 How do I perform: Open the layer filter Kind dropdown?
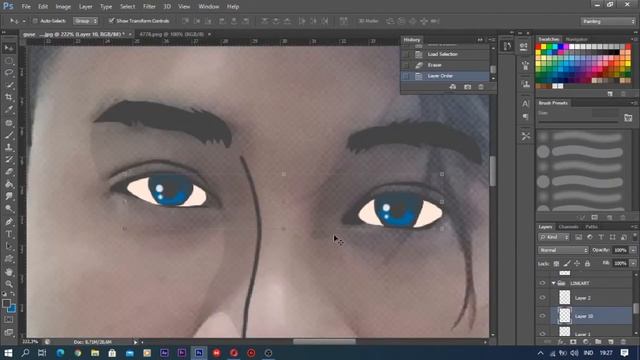point(554,237)
